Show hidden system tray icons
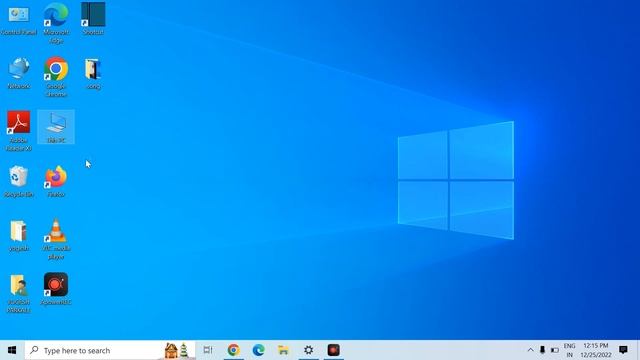The height and width of the screenshot is (360, 640). coord(530,350)
